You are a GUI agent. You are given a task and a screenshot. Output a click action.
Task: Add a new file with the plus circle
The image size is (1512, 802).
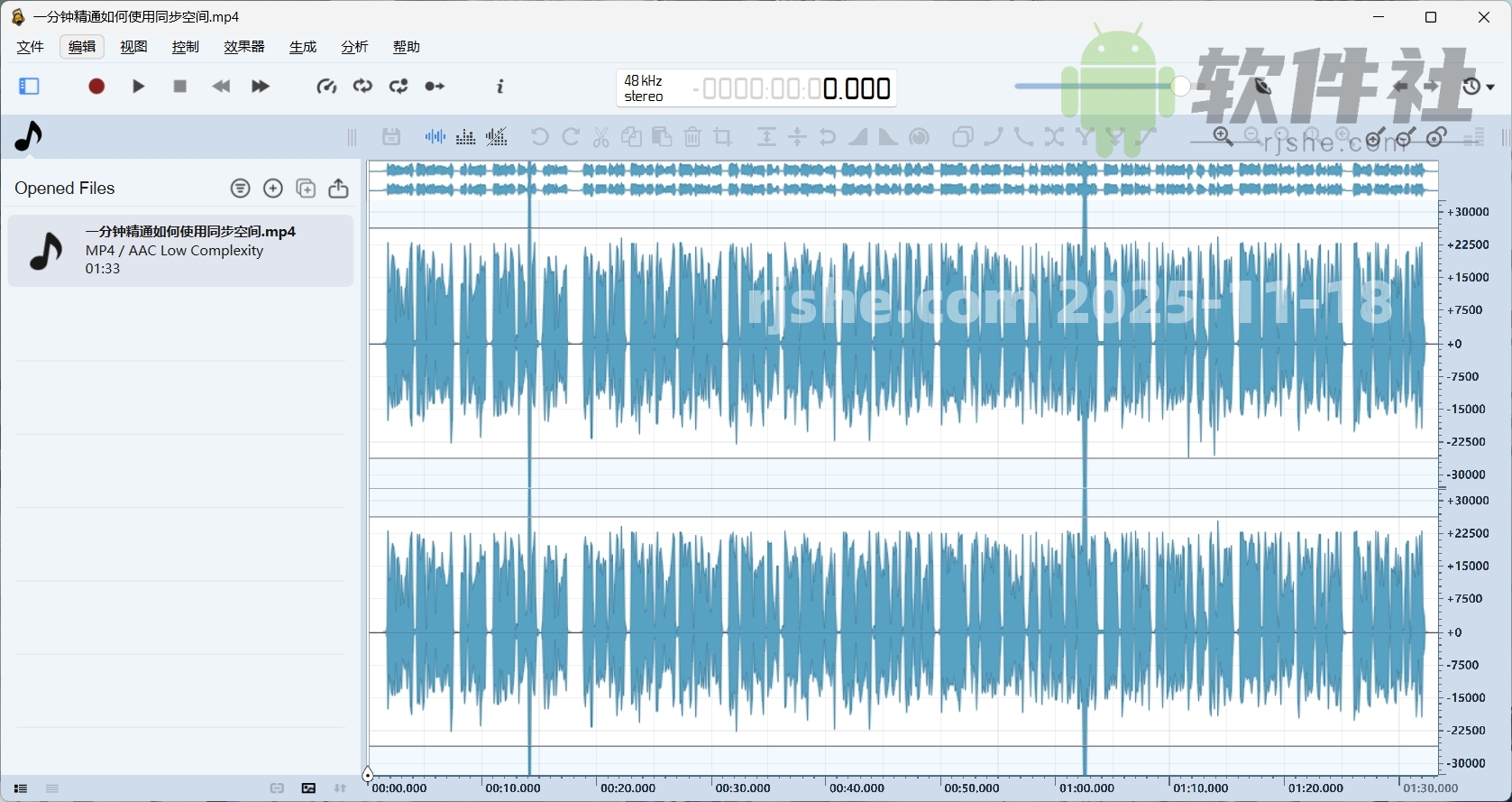coord(273,188)
